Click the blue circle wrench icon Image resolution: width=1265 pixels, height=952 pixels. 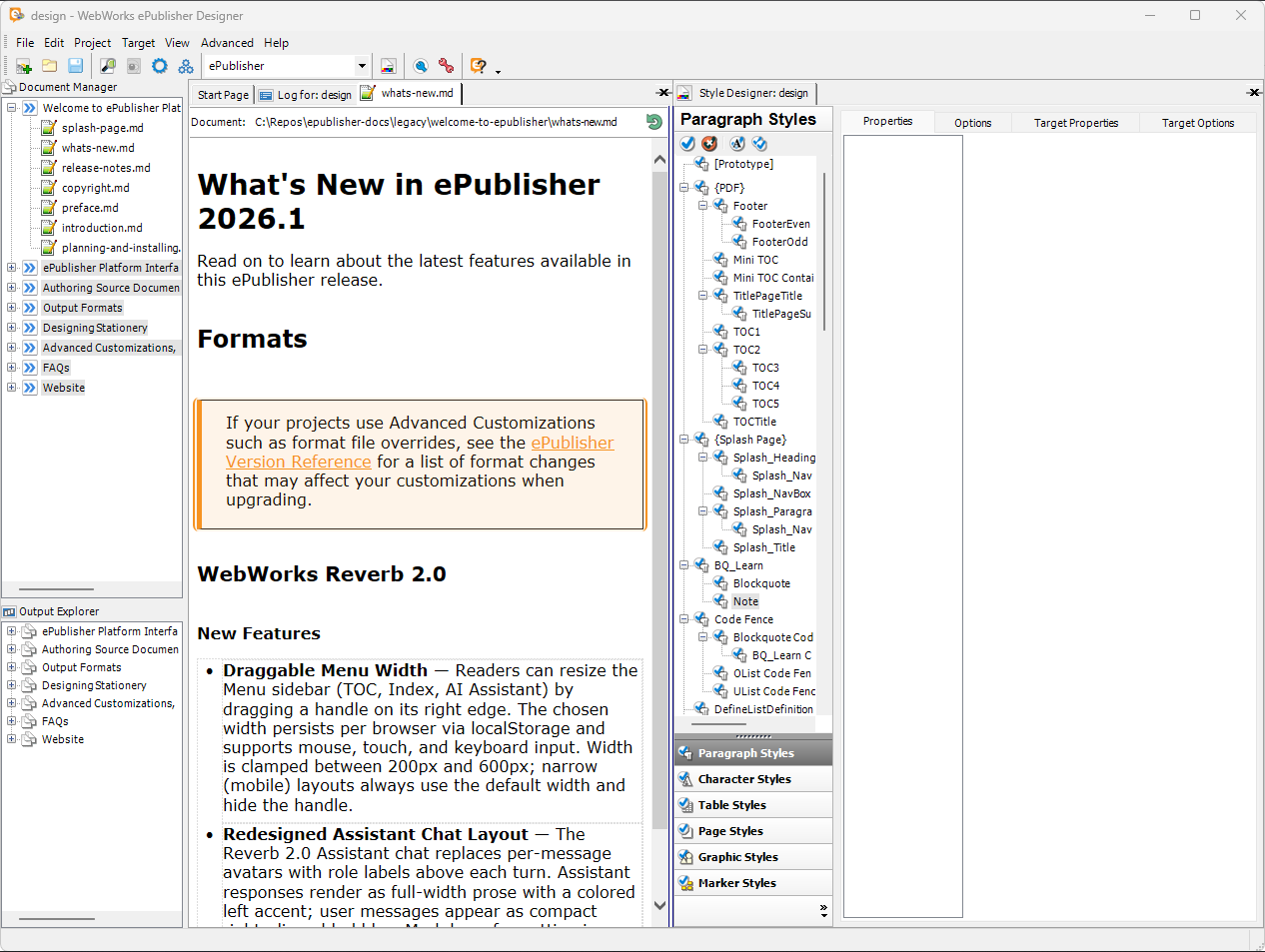click(421, 66)
